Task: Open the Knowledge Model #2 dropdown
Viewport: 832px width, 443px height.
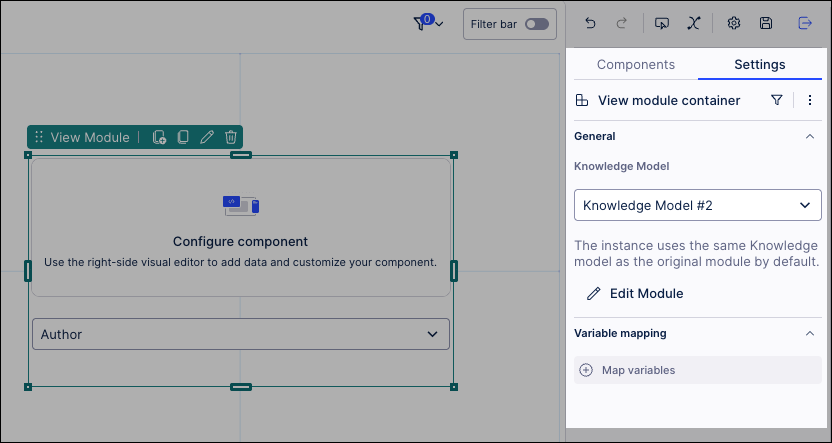Action: [x=698, y=205]
